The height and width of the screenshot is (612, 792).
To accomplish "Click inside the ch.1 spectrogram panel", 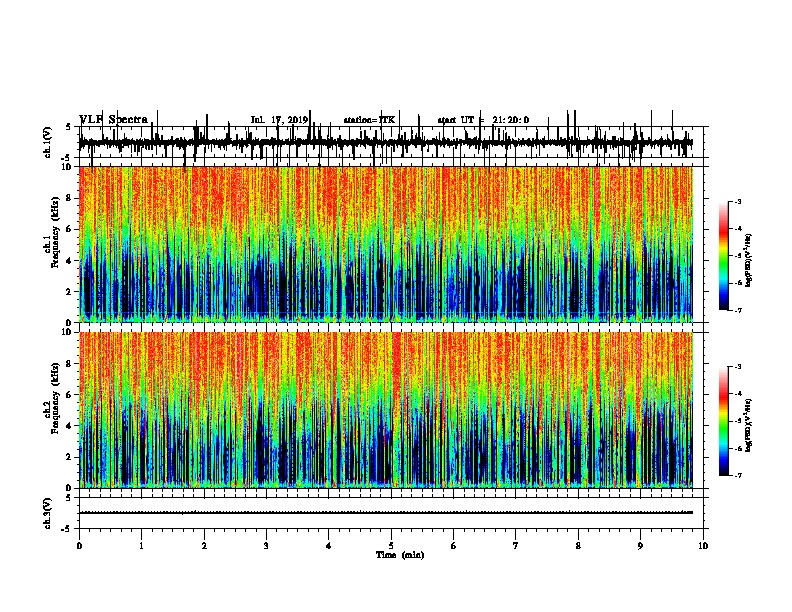I will click(x=385, y=244).
